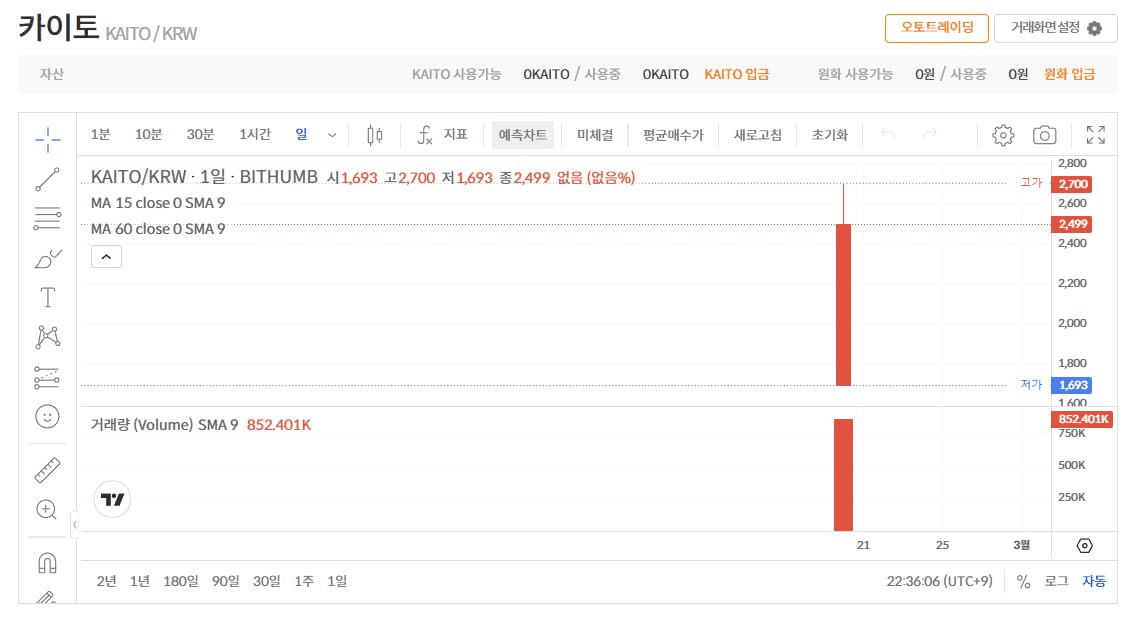The image size is (1135, 617).
Task: Click the TradingView logo
Action: coord(112,499)
